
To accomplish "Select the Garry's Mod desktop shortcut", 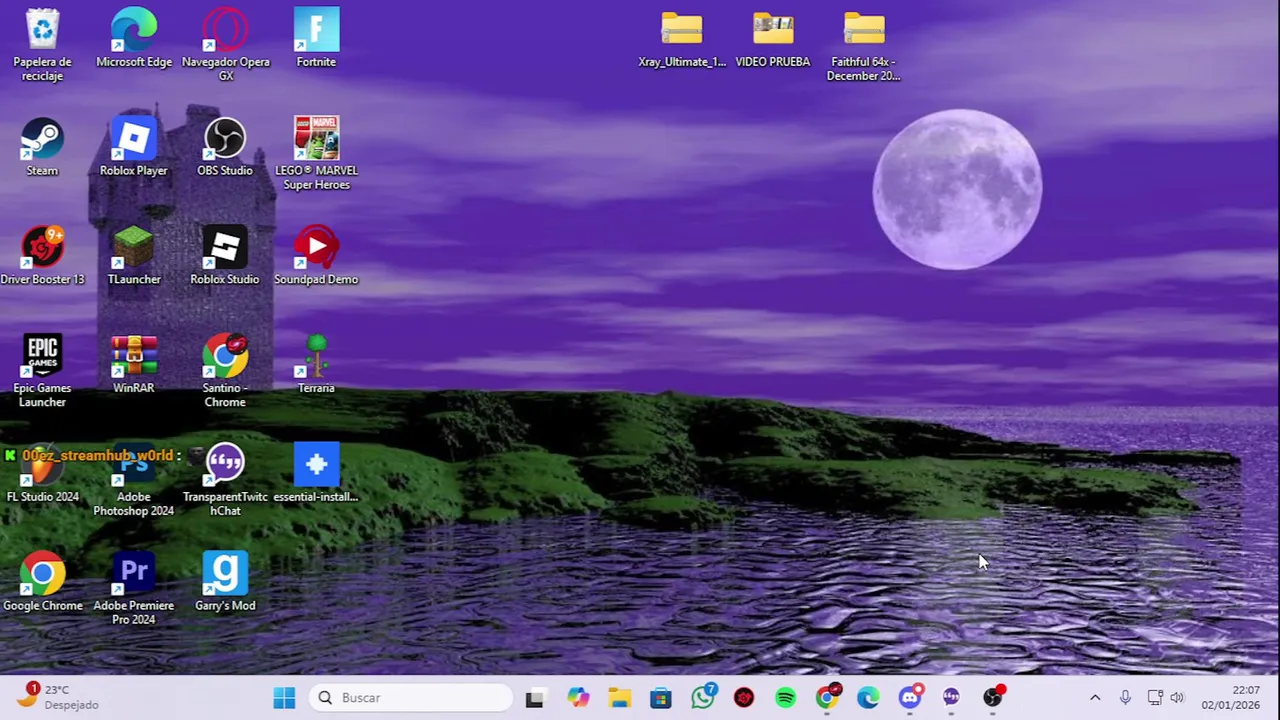I will [x=225, y=582].
